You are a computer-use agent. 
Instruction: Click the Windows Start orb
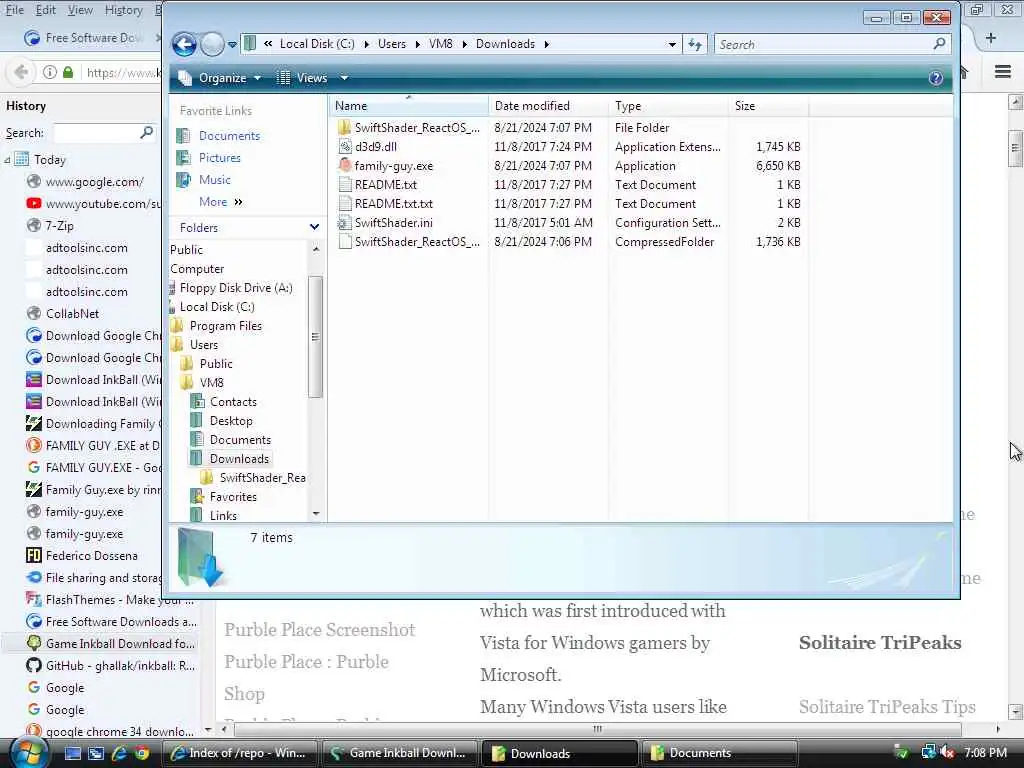(x=27, y=753)
